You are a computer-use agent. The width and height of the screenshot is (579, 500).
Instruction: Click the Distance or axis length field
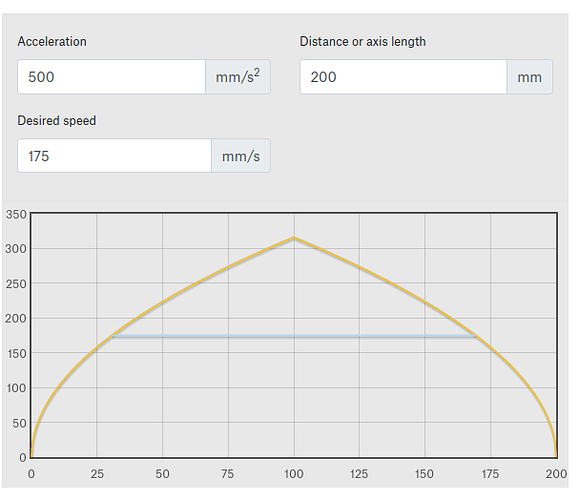403,77
